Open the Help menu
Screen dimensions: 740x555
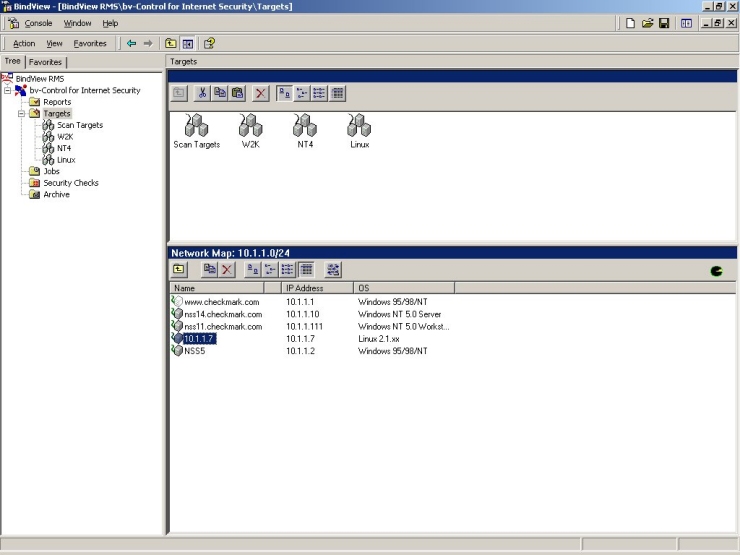tap(110, 23)
